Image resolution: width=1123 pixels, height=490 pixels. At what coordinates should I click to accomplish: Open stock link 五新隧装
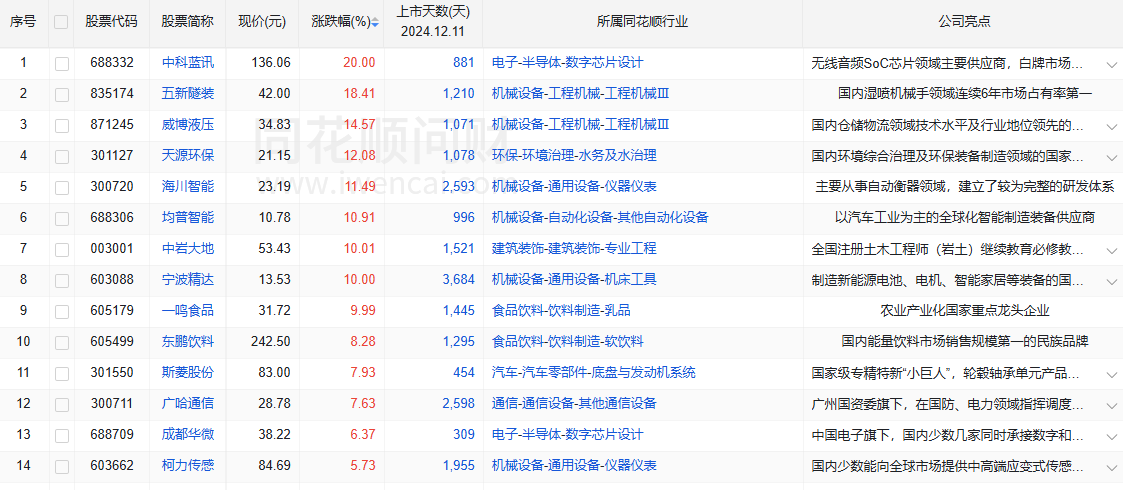pyautogui.click(x=188, y=93)
